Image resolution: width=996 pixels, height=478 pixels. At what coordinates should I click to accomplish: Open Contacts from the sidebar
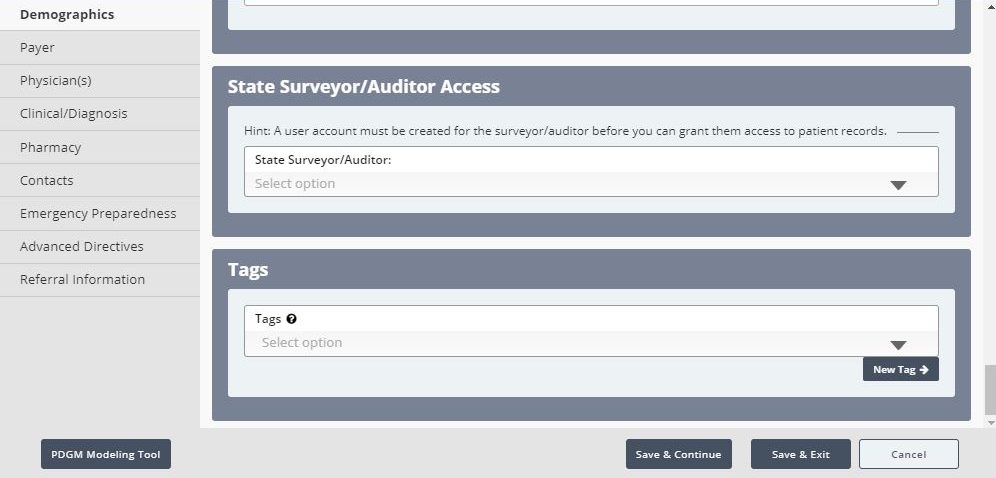tap(46, 181)
